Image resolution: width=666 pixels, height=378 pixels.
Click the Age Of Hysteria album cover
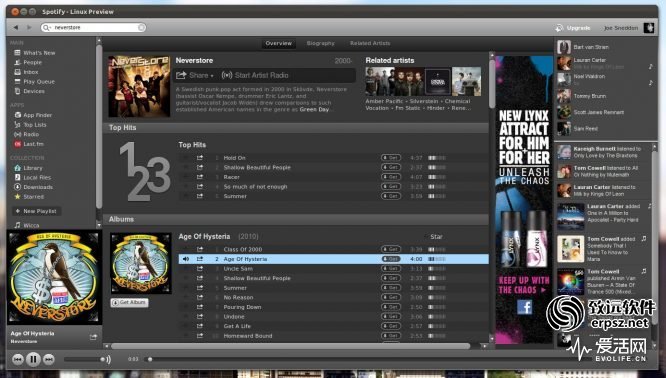[141, 263]
